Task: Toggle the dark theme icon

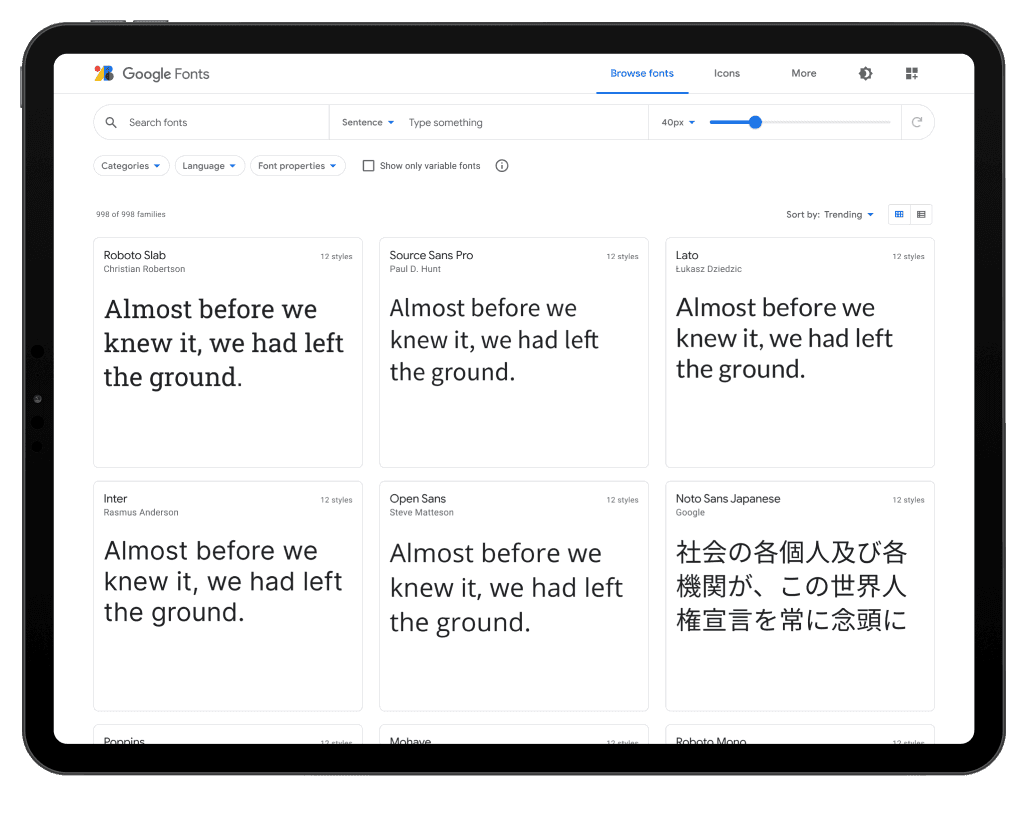Action: [x=865, y=73]
